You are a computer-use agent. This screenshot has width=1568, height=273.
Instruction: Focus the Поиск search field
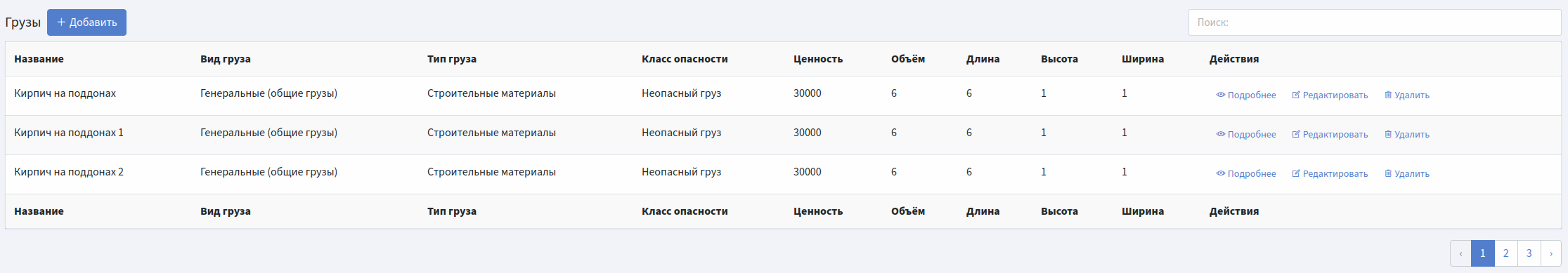1374,22
